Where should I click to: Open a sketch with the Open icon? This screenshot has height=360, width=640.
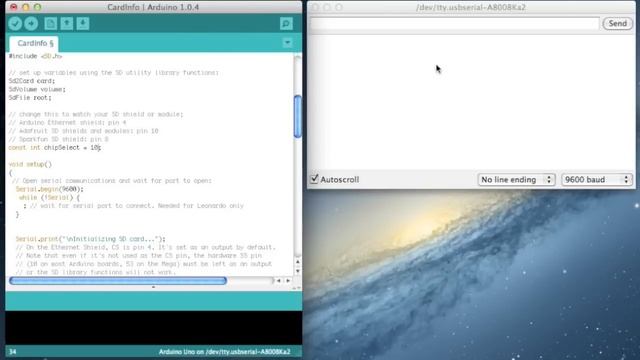67,24
